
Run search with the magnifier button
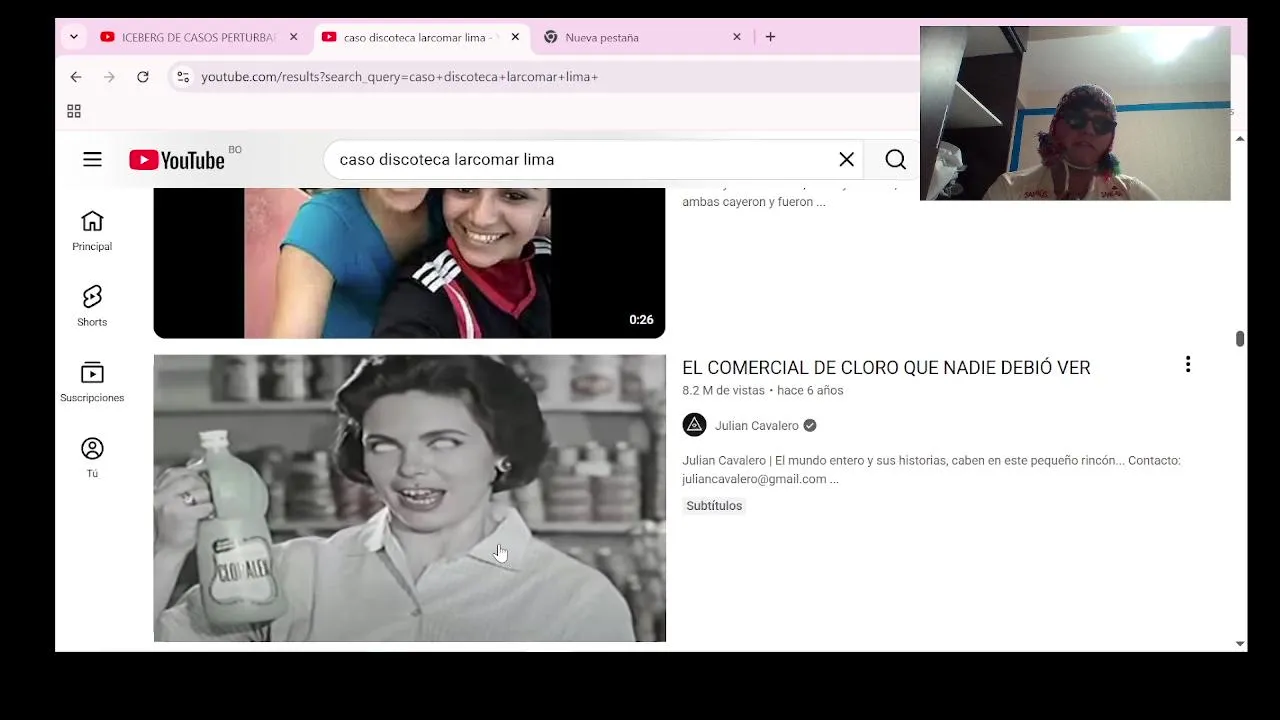(896, 159)
